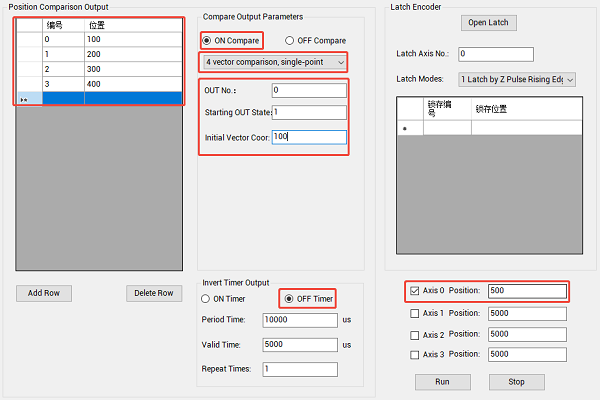Click the Run button
This screenshot has width=600, height=400.
coord(443,382)
